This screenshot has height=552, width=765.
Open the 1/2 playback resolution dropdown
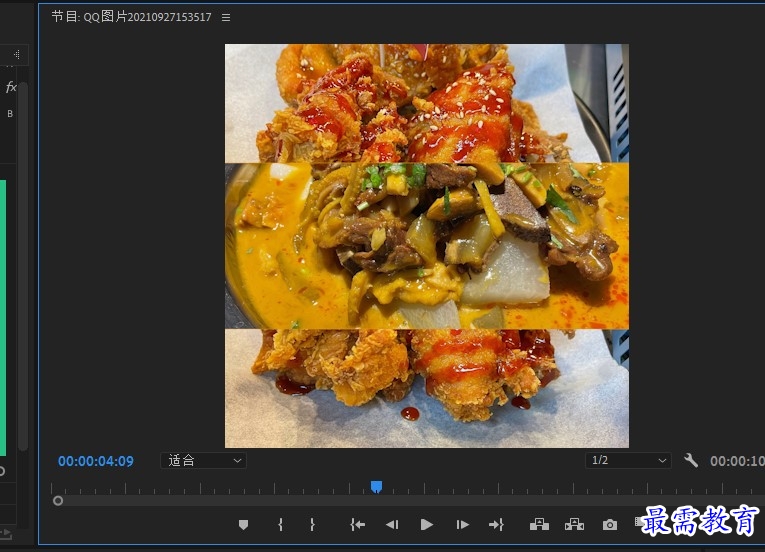click(x=628, y=461)
